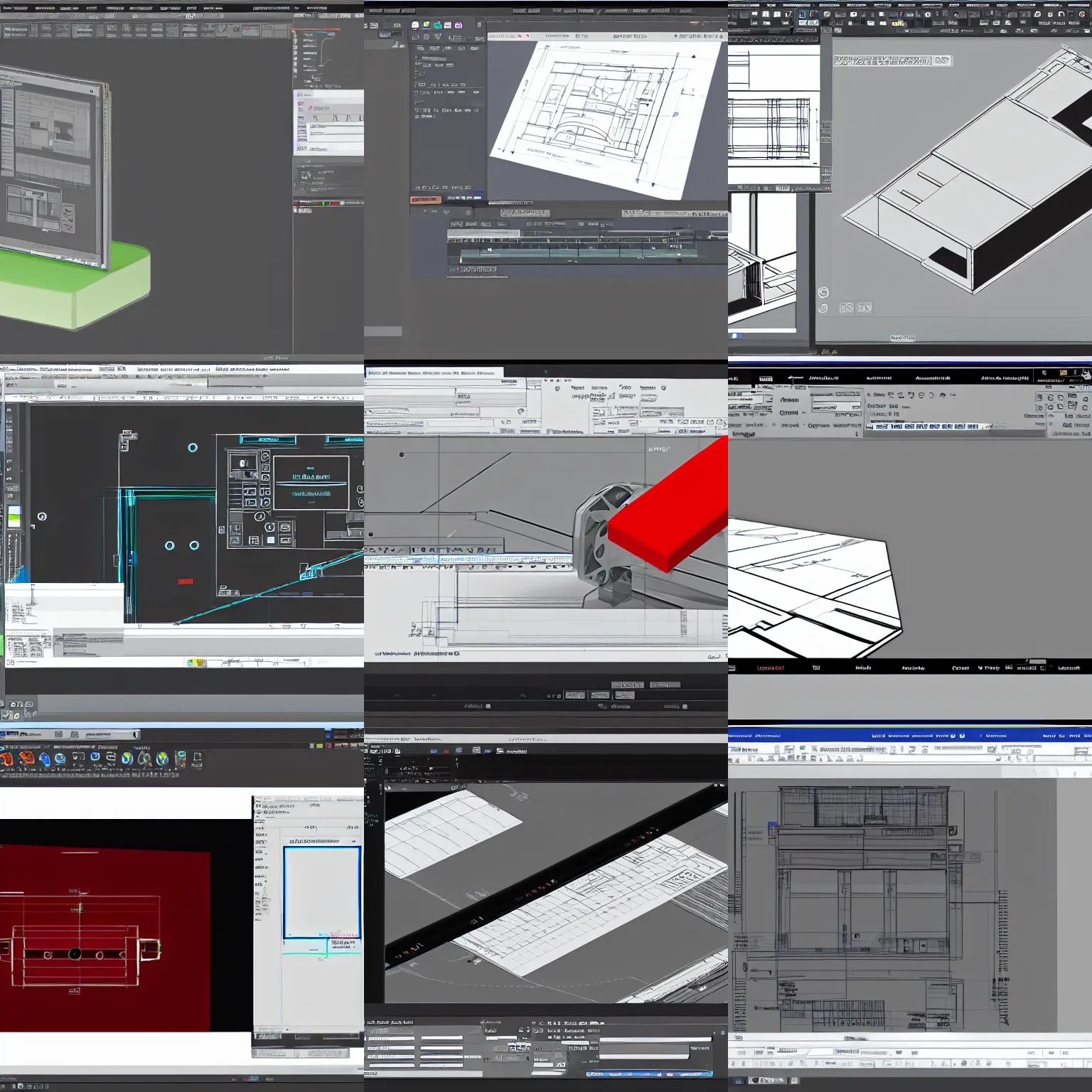Click the upper circular arrow icon in top-right viewport
The image size is (1092, 1092).
[x=823, y=292]
